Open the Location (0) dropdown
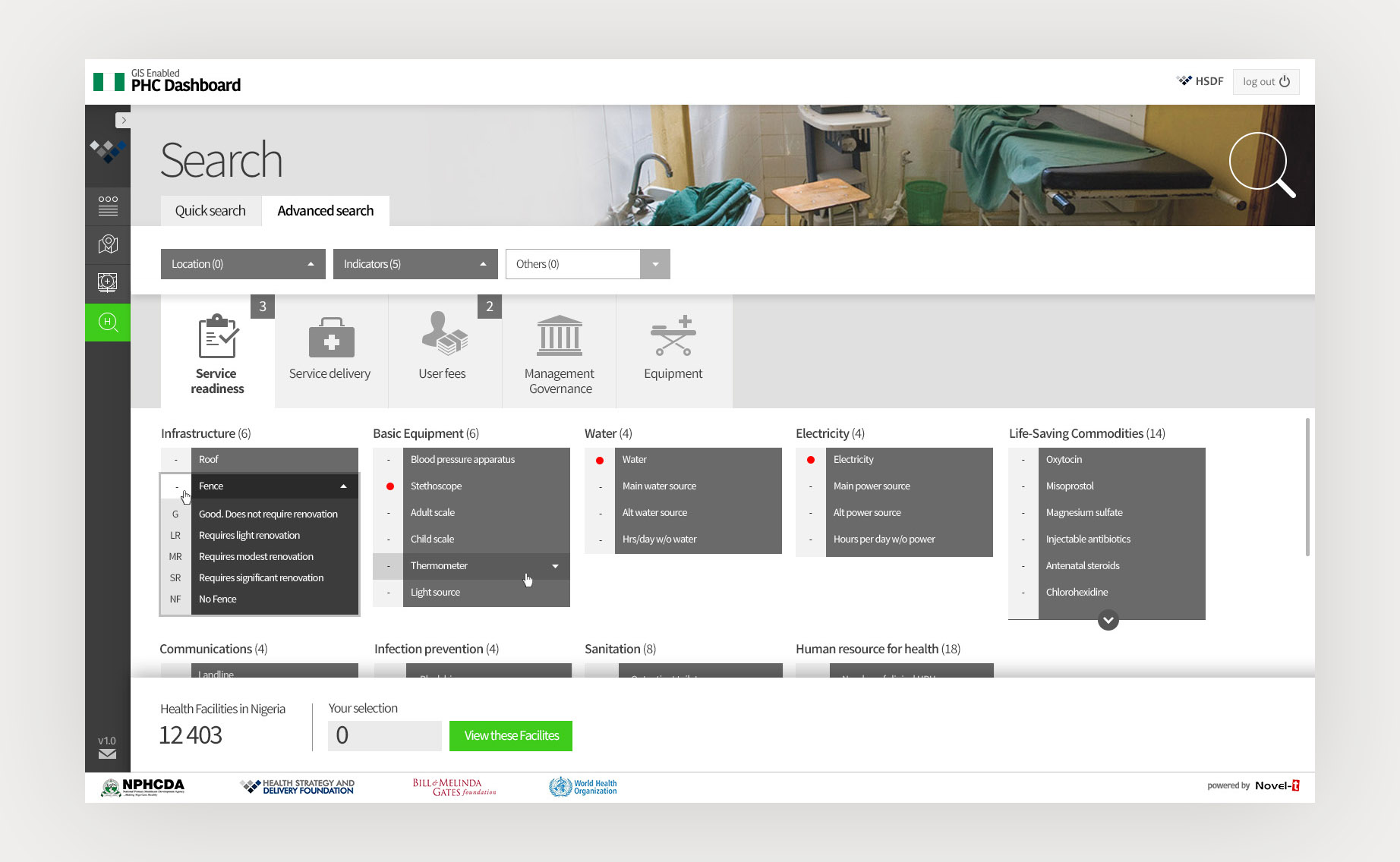Image resolution: width=1400 pixels, height=862 pixels. click(242, 264)
